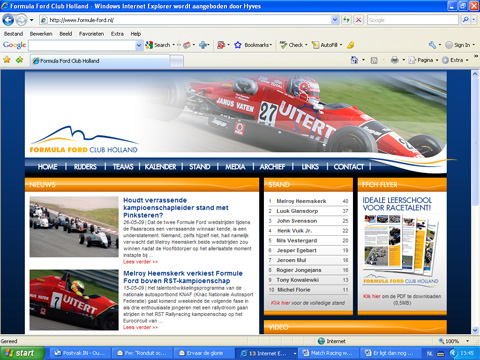This screenshot has height=360, width=480.
Task: Expand the Print options dropdown arrow
Action: 404,60
